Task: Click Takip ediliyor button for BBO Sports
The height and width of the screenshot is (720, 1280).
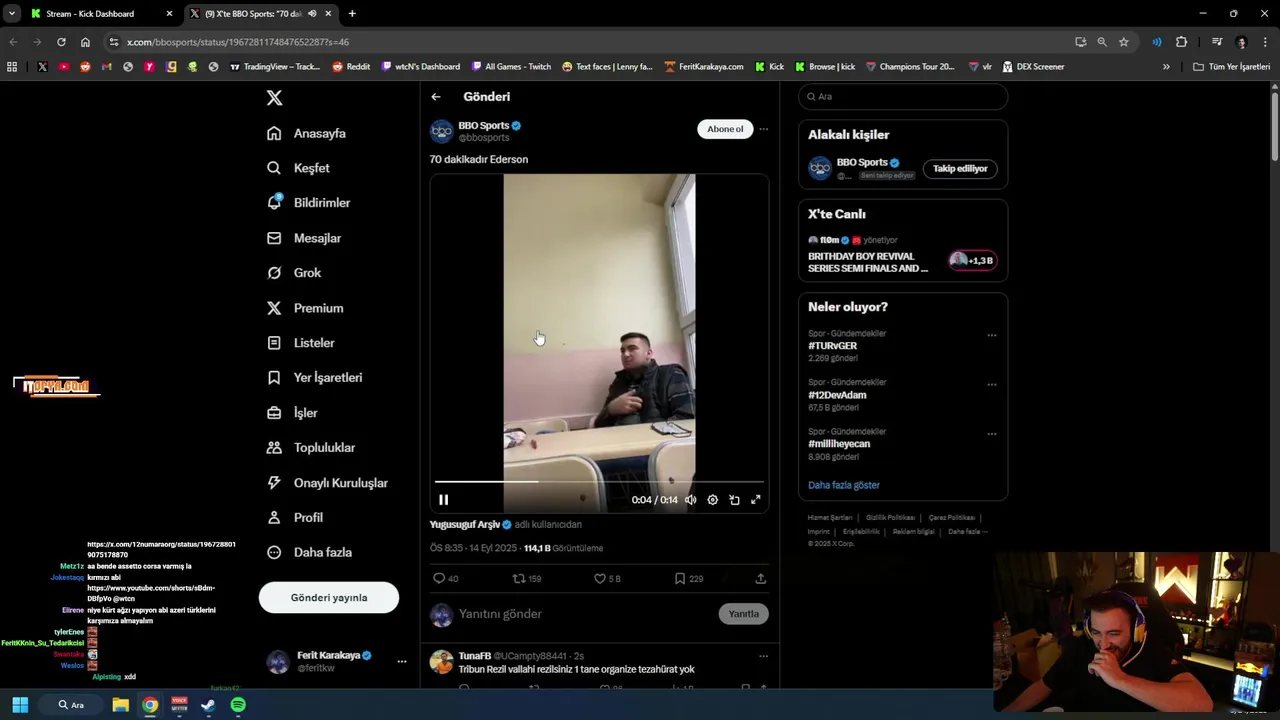Action: pyautogui.click(x=960, y=169)
